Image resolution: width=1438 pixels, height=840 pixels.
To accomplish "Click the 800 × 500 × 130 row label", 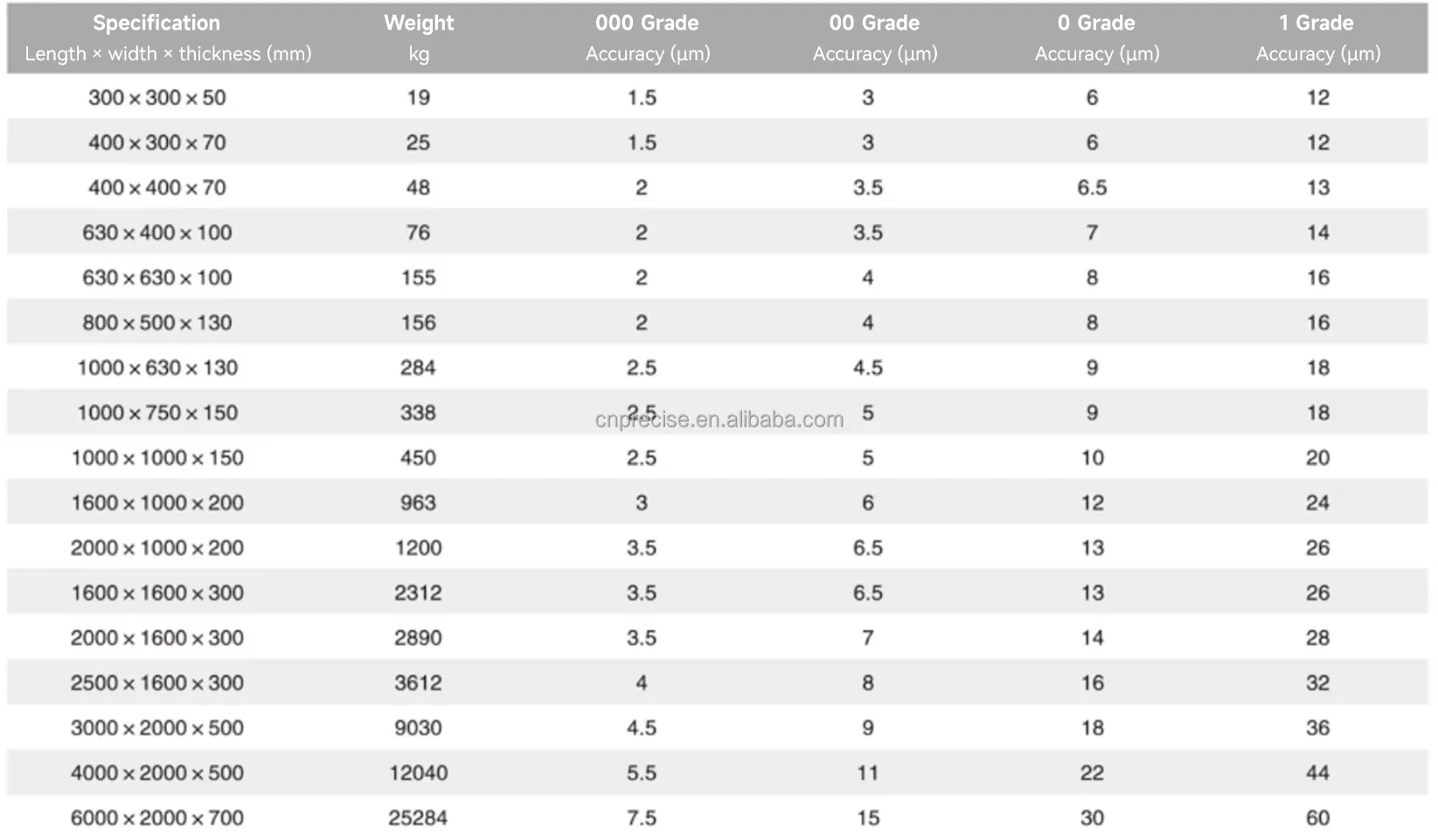I will coord(157,323).
